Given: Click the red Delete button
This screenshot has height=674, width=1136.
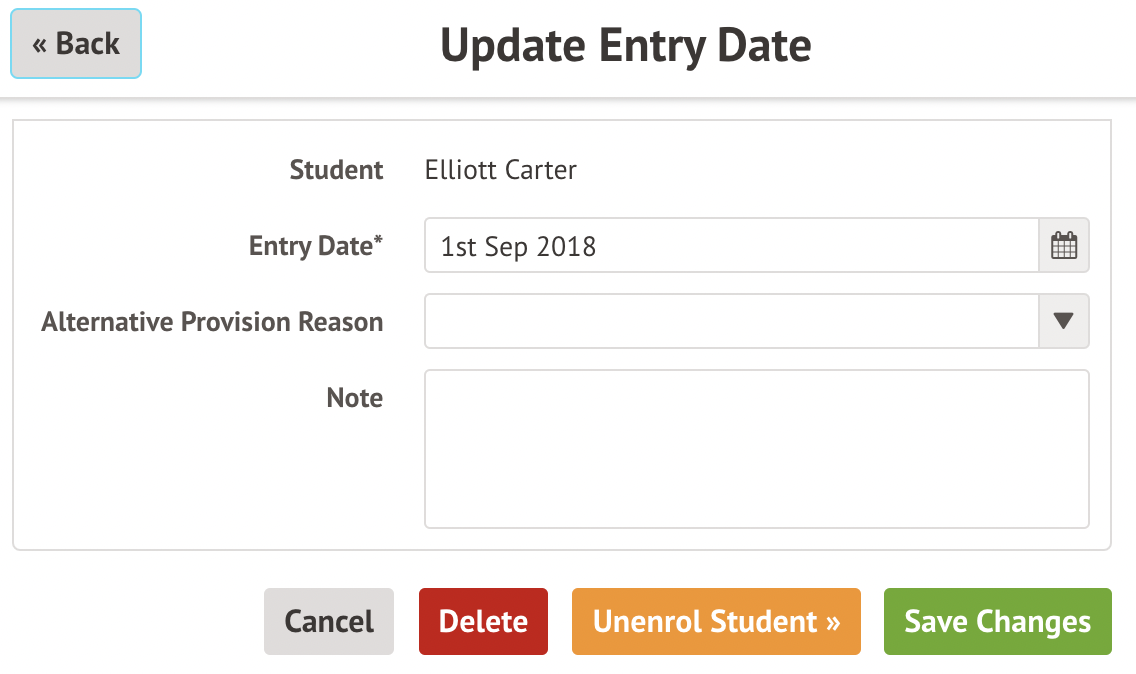Looking at the screenshot, I should tap(483, 621).
